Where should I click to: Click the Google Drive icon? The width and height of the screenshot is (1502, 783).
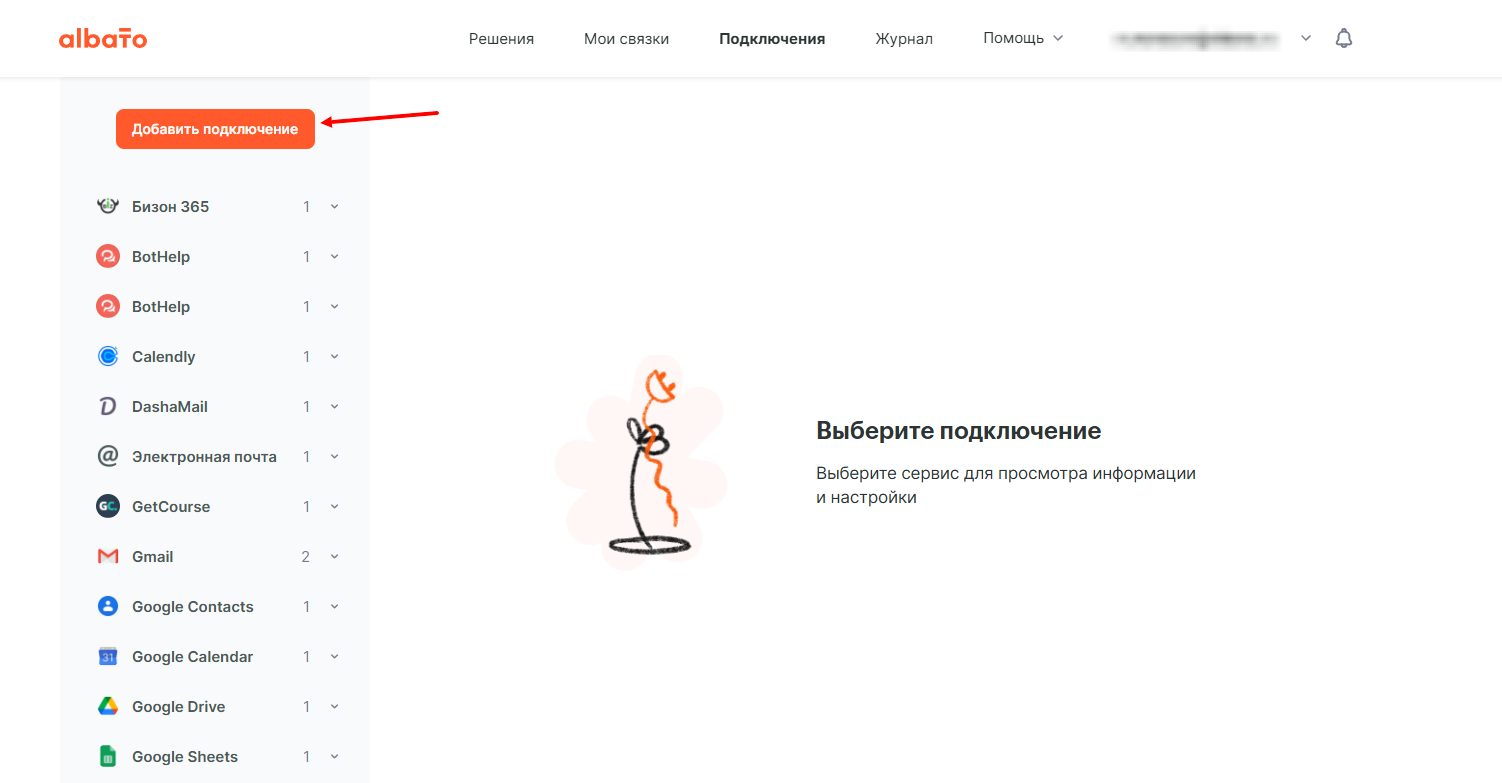pyautogui.click(x=108, y=706)
